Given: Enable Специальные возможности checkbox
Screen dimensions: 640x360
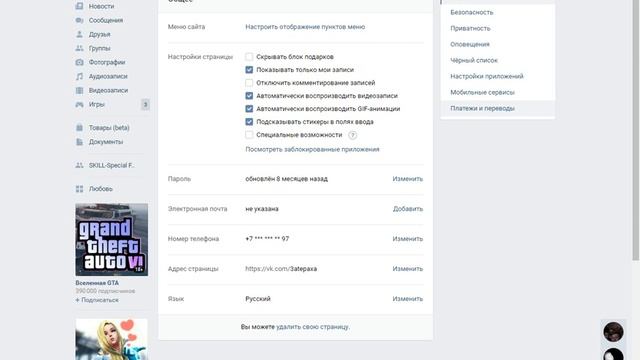Looking at the screenshot, I should click(249, 135).
